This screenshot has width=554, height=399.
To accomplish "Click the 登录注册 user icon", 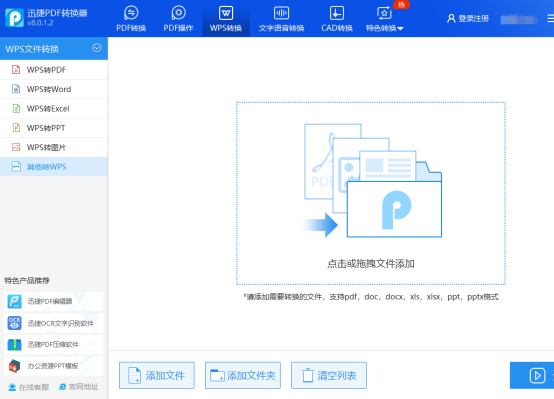I will [451, 18].
